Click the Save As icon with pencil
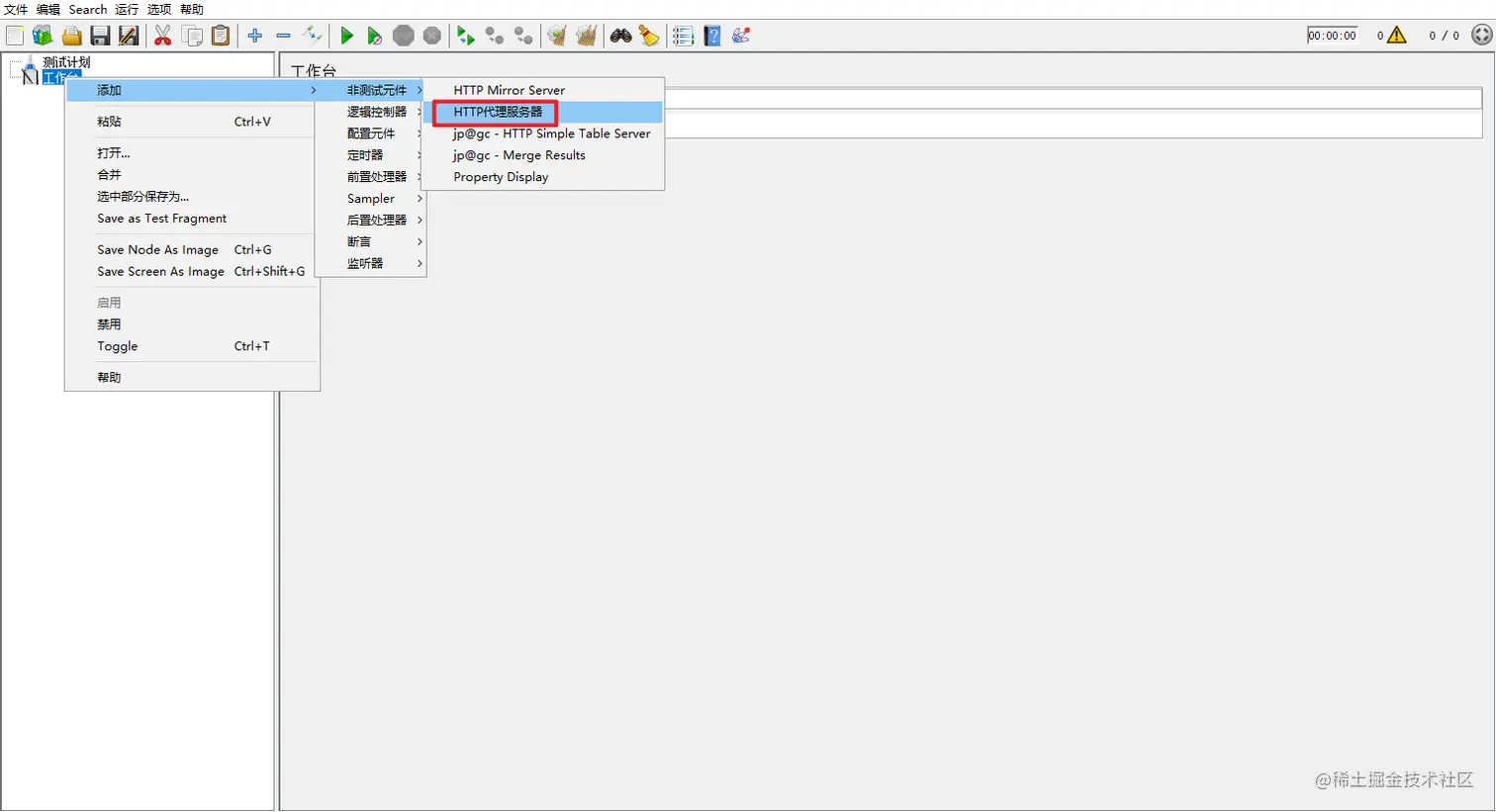1496x812 pixels. click(x=129, y=36)
